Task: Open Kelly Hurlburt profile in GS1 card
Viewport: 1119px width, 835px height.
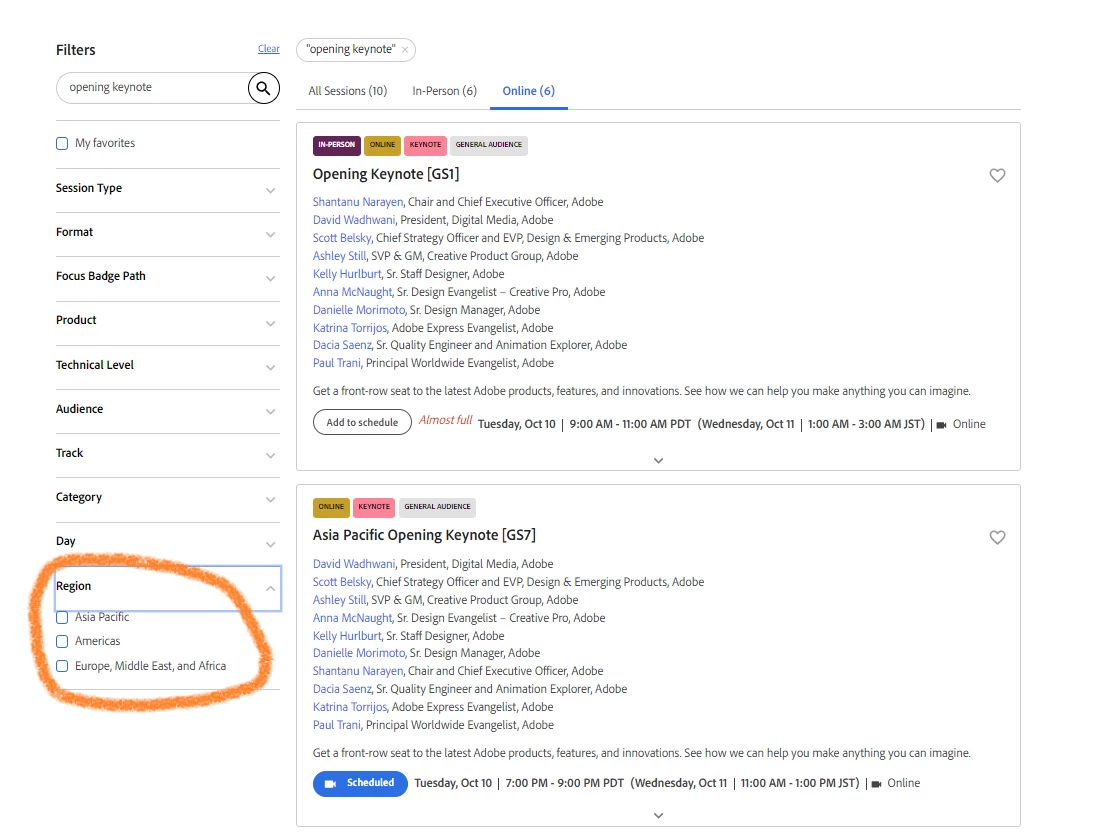Action: point(347,274)
